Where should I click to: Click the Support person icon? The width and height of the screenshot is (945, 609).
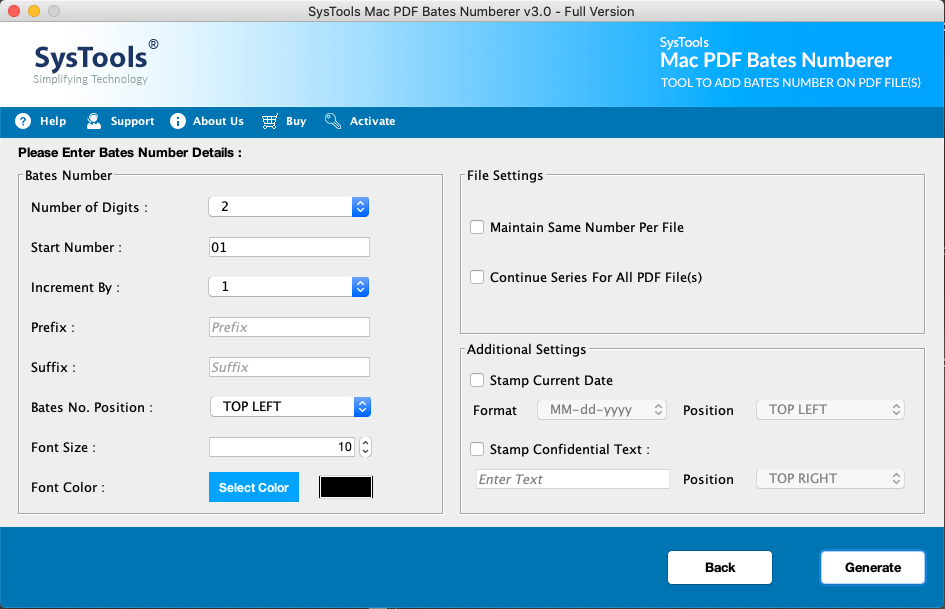[93, 121]
